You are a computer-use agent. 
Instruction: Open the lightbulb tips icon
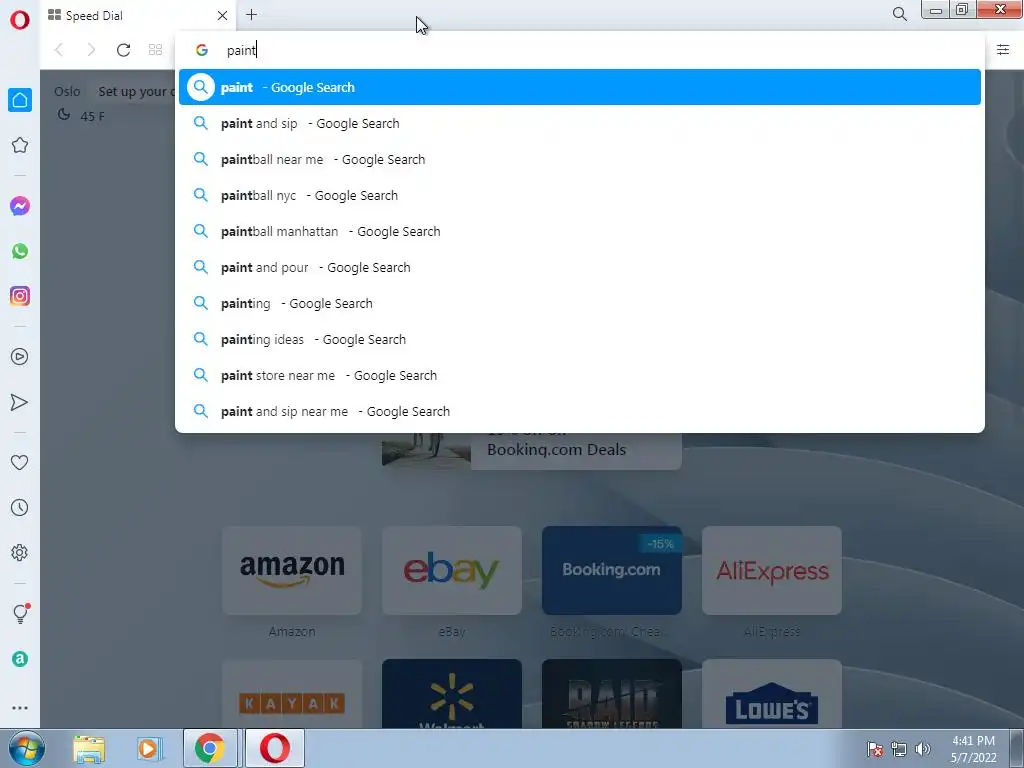pyautogui.click(x=20, y=613)
